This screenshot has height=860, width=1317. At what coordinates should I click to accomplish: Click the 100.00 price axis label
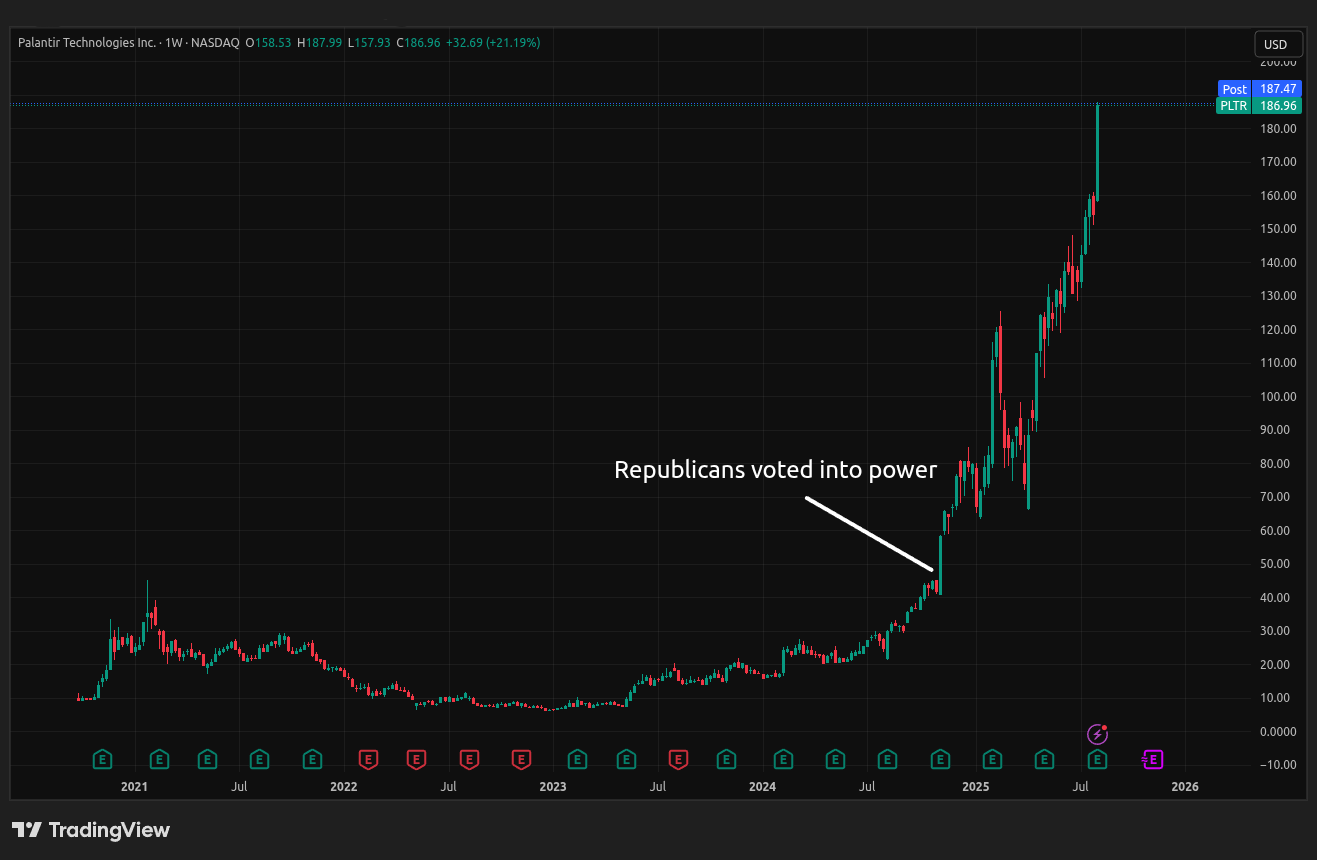tap(1280, 396)
